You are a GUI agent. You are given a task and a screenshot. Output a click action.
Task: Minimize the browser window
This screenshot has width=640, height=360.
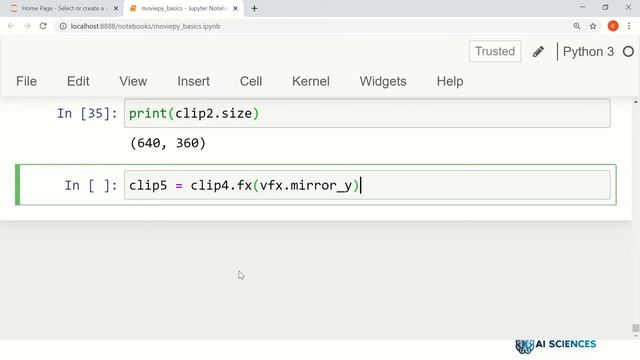582,7
